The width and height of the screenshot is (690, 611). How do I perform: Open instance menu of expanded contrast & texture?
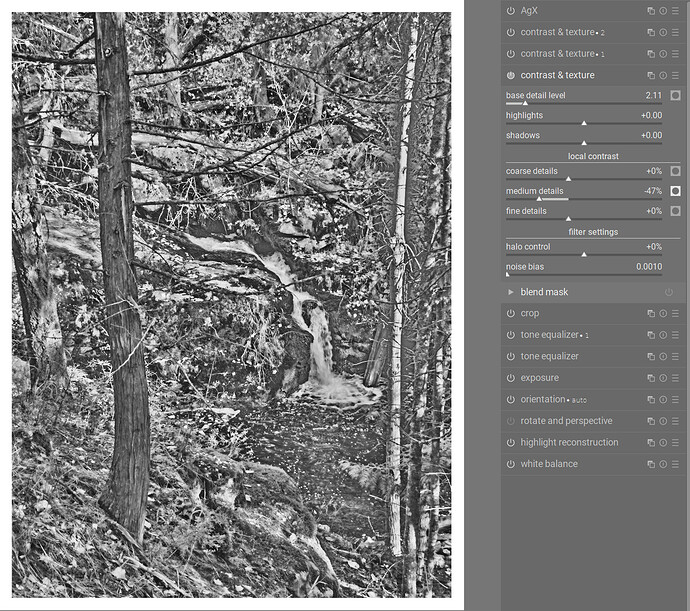pyautogui.click(x=651, y=75)
